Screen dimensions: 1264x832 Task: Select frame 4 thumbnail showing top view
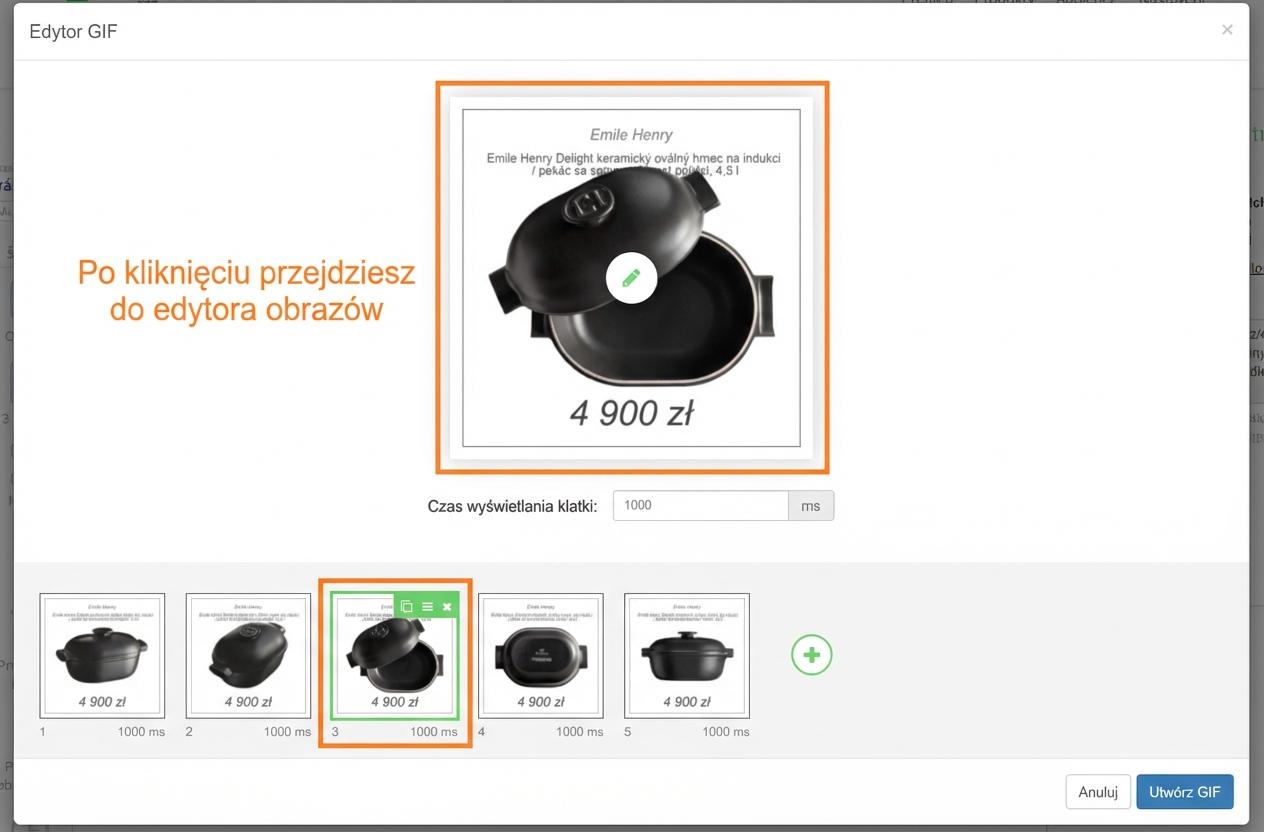(541, 655)
